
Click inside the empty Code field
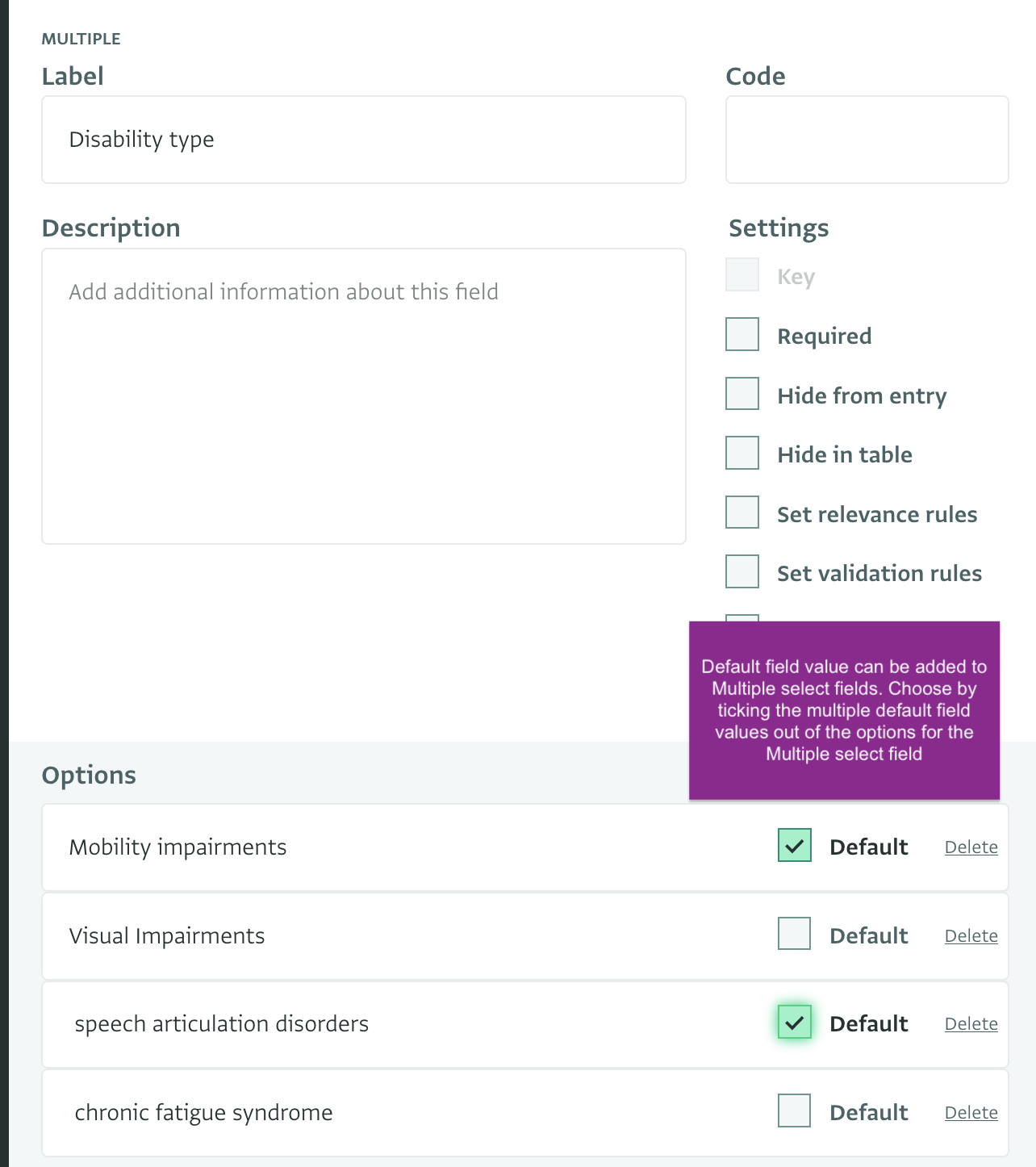tap(866, 139)
